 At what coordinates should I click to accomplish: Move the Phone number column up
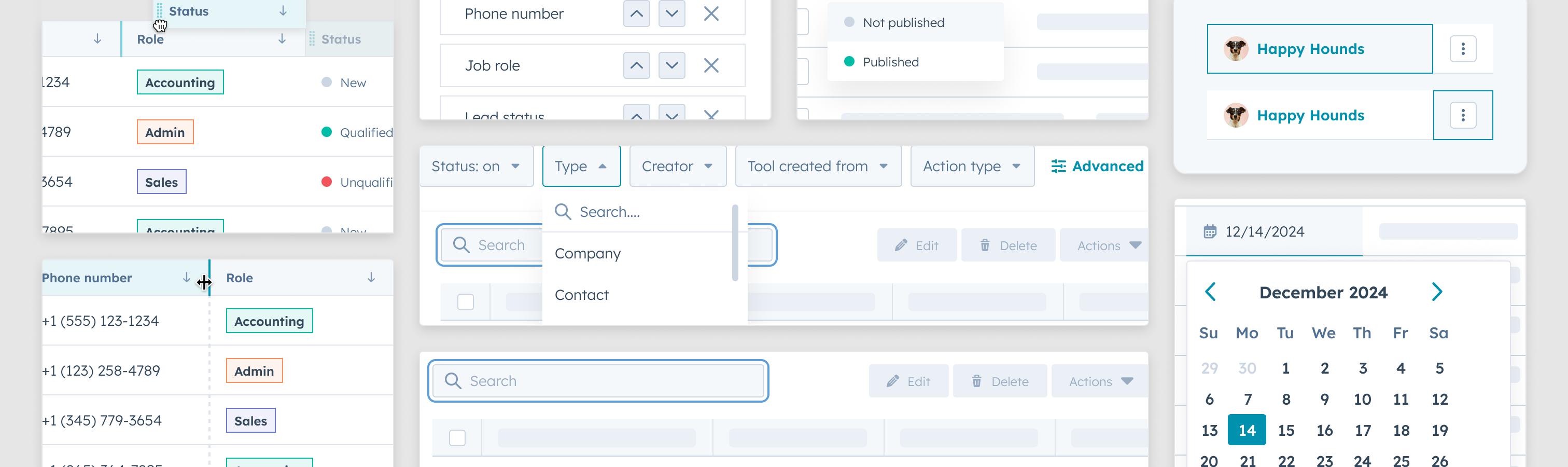click(636, 13)
